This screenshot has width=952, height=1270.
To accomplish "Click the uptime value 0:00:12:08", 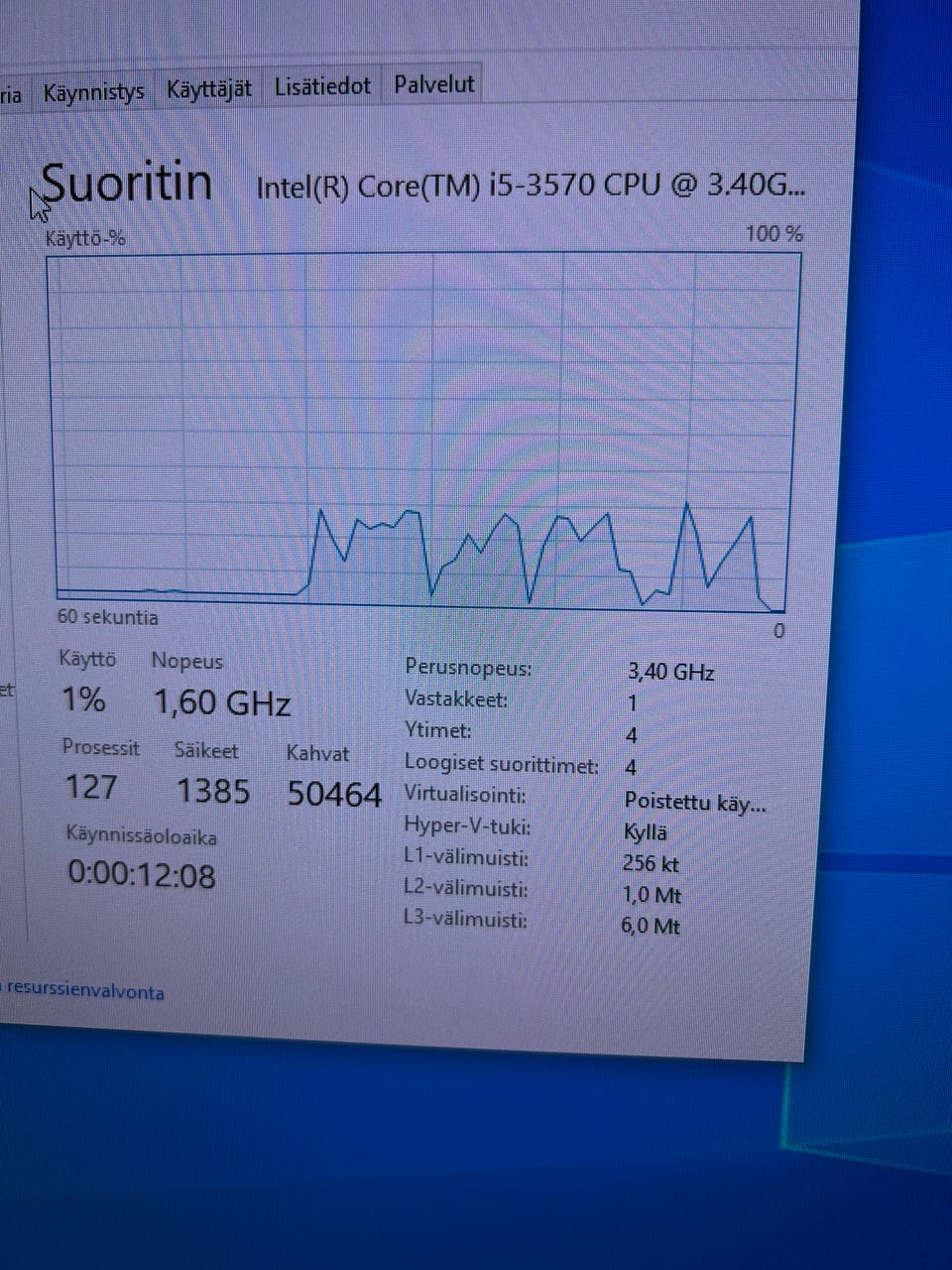I will tap(142, 875).
